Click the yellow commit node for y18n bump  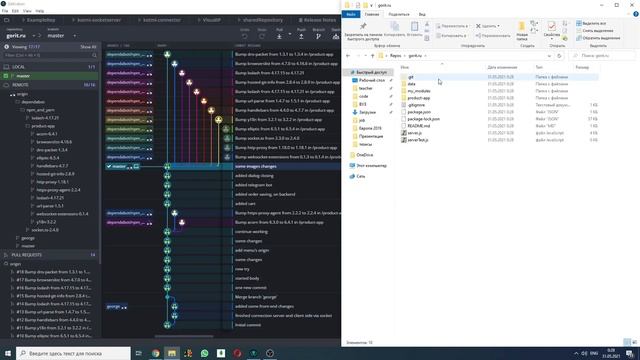pyautogui.click(x=219, y=120)
